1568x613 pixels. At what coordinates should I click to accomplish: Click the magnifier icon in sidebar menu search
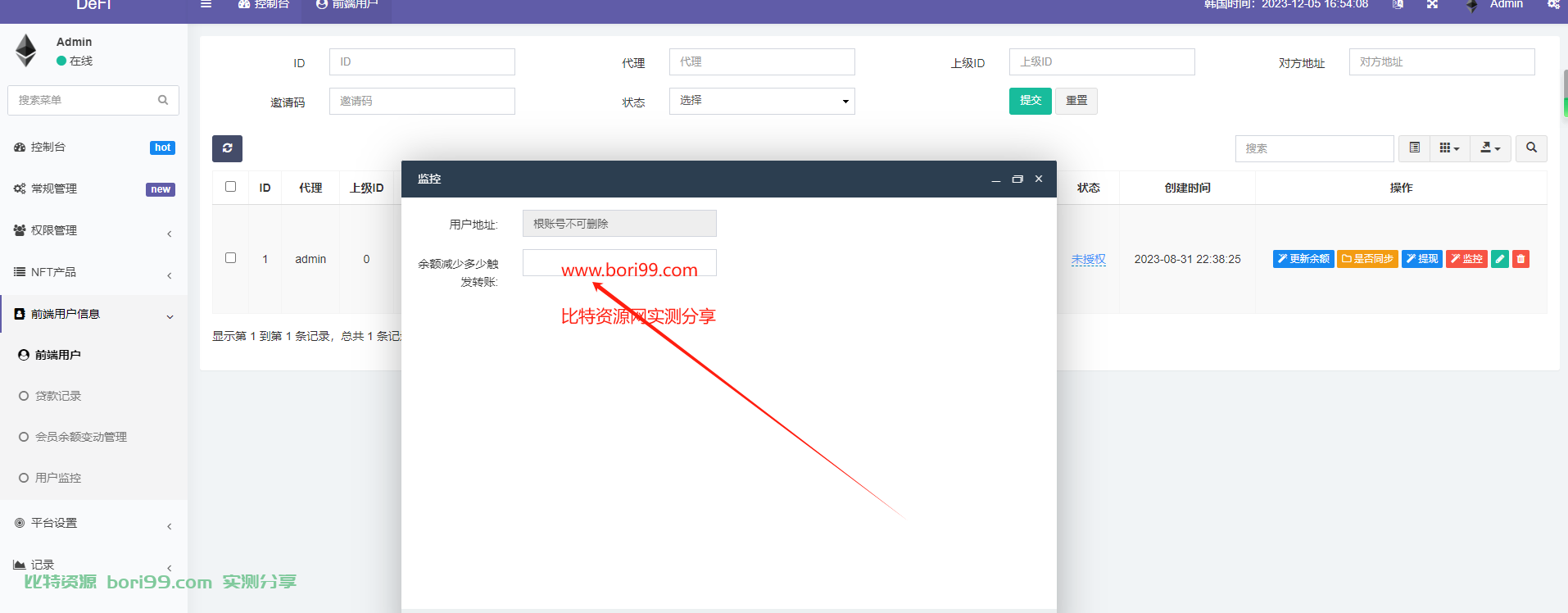tap(163, 100)
